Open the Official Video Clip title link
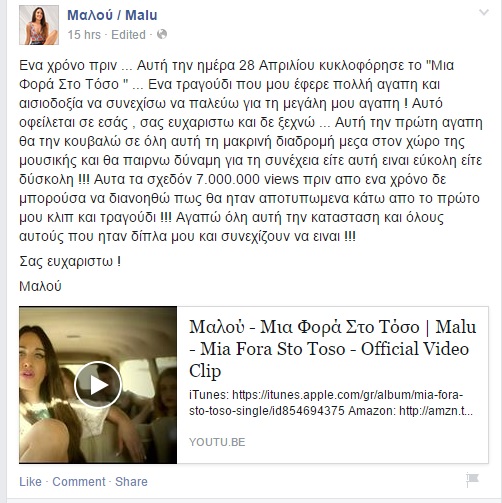This screenshot has width=502, height=503. click(x=332, y=349)
